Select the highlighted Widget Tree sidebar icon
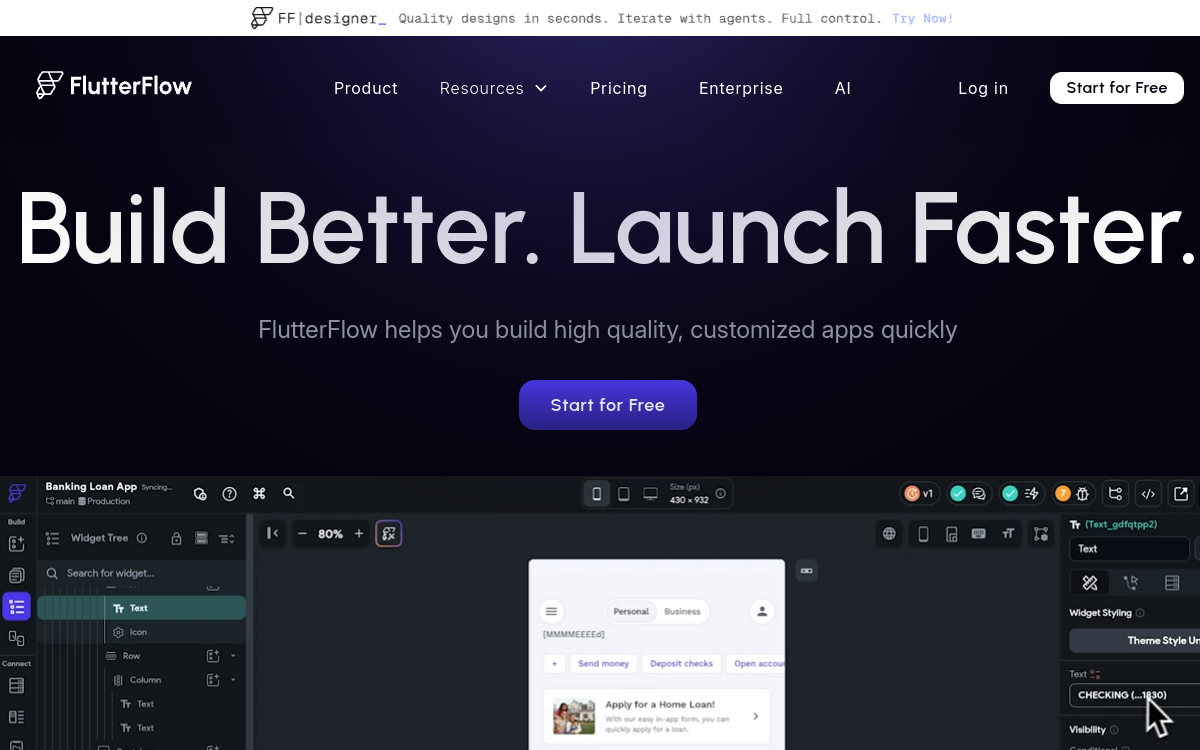Screen dimensions: 1200x750 (16, 607)
